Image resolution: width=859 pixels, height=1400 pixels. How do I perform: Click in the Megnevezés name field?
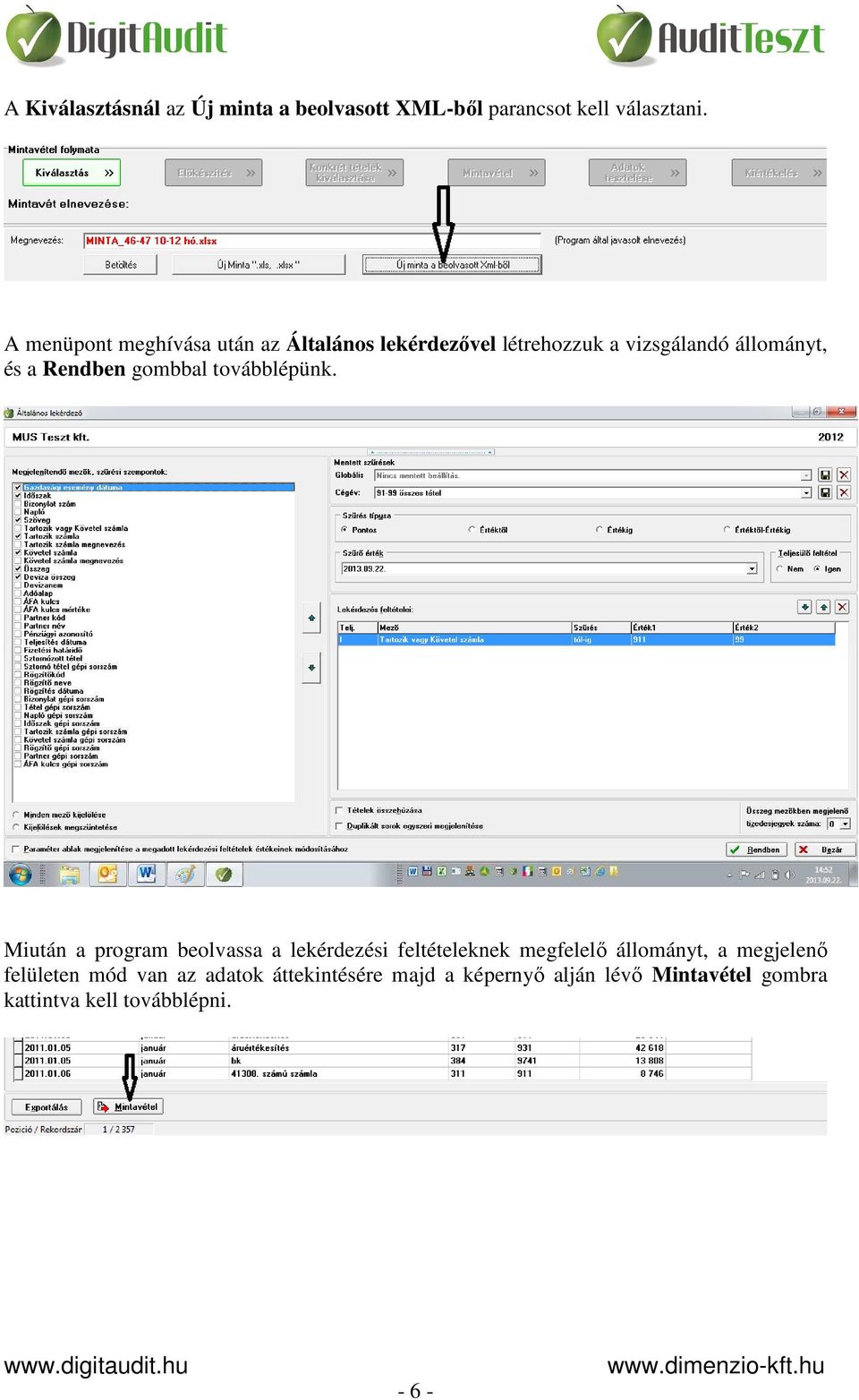click(x=312, y=241)
